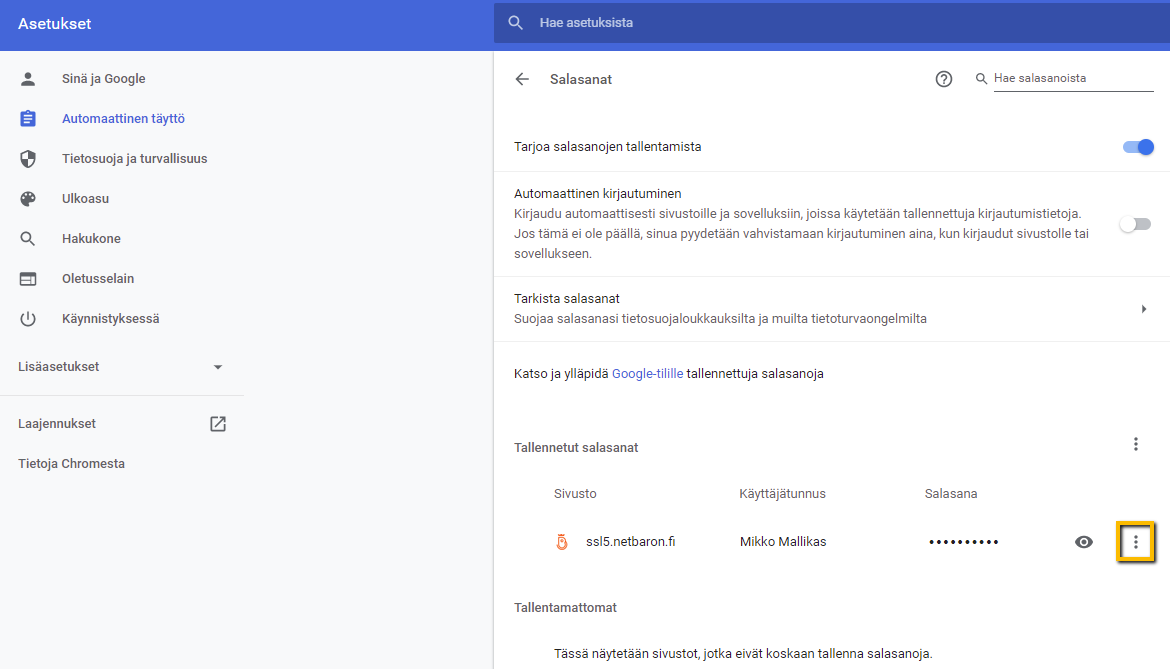Select Sinä ja Google in sidebar
The height and width of the screenshot is (669, 1170).
(103, 79)
